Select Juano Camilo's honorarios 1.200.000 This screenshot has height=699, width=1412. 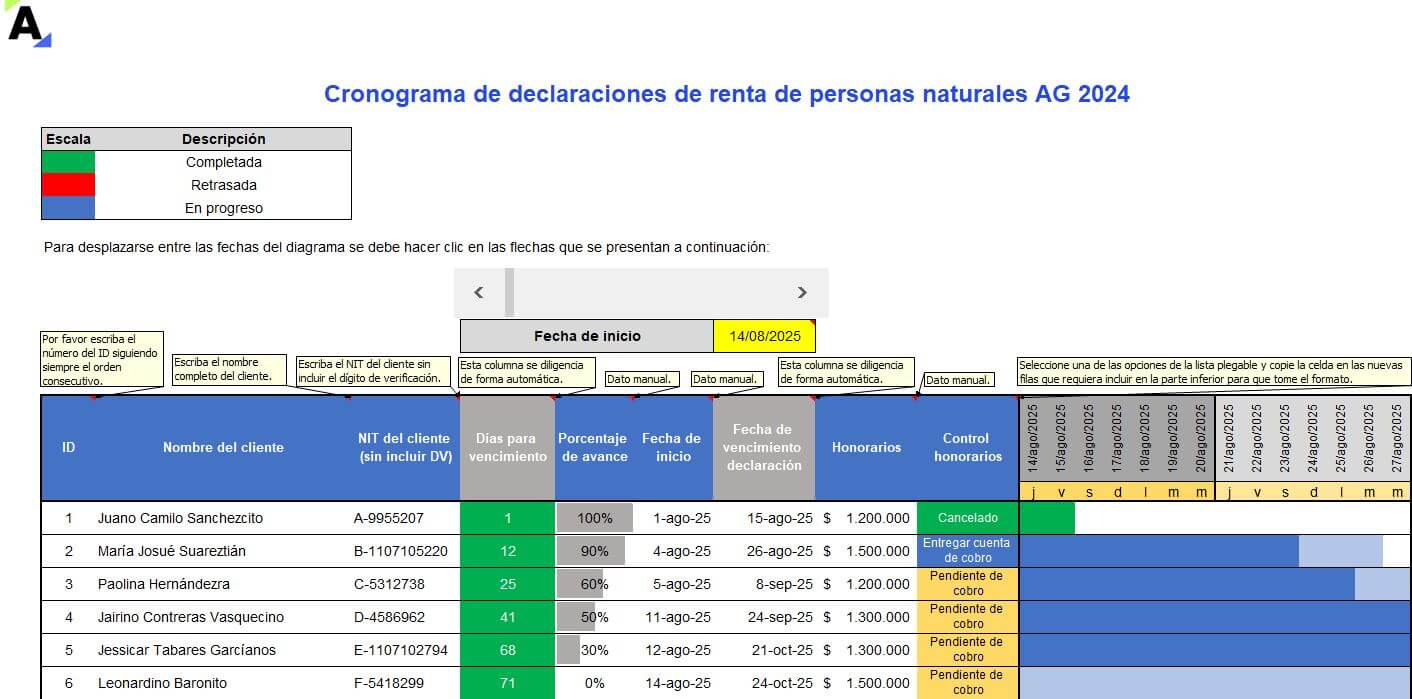(866, 518)
